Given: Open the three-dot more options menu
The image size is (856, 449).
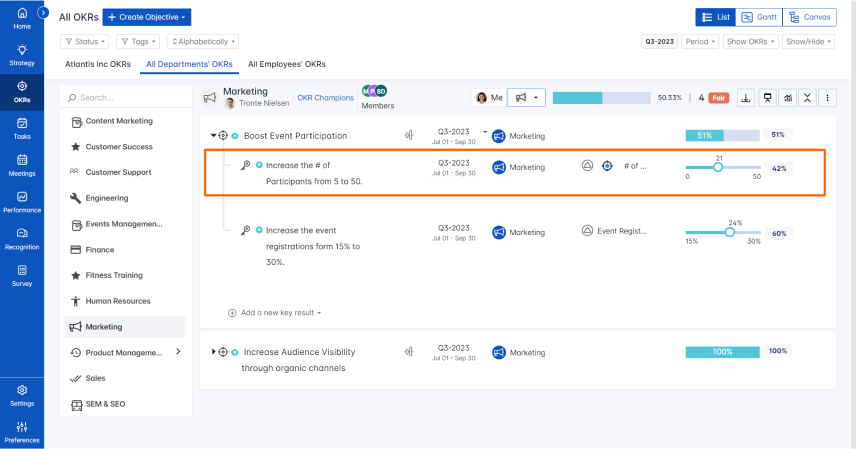Looking at the screenshot, I should pos(827,98).
